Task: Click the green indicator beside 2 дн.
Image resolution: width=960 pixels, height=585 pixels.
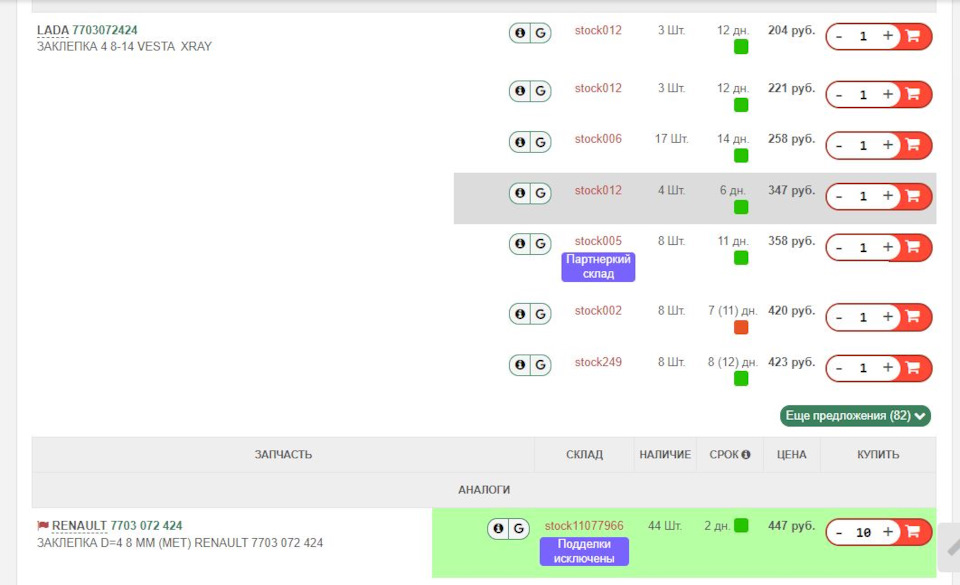Action: tap(741, 526)
